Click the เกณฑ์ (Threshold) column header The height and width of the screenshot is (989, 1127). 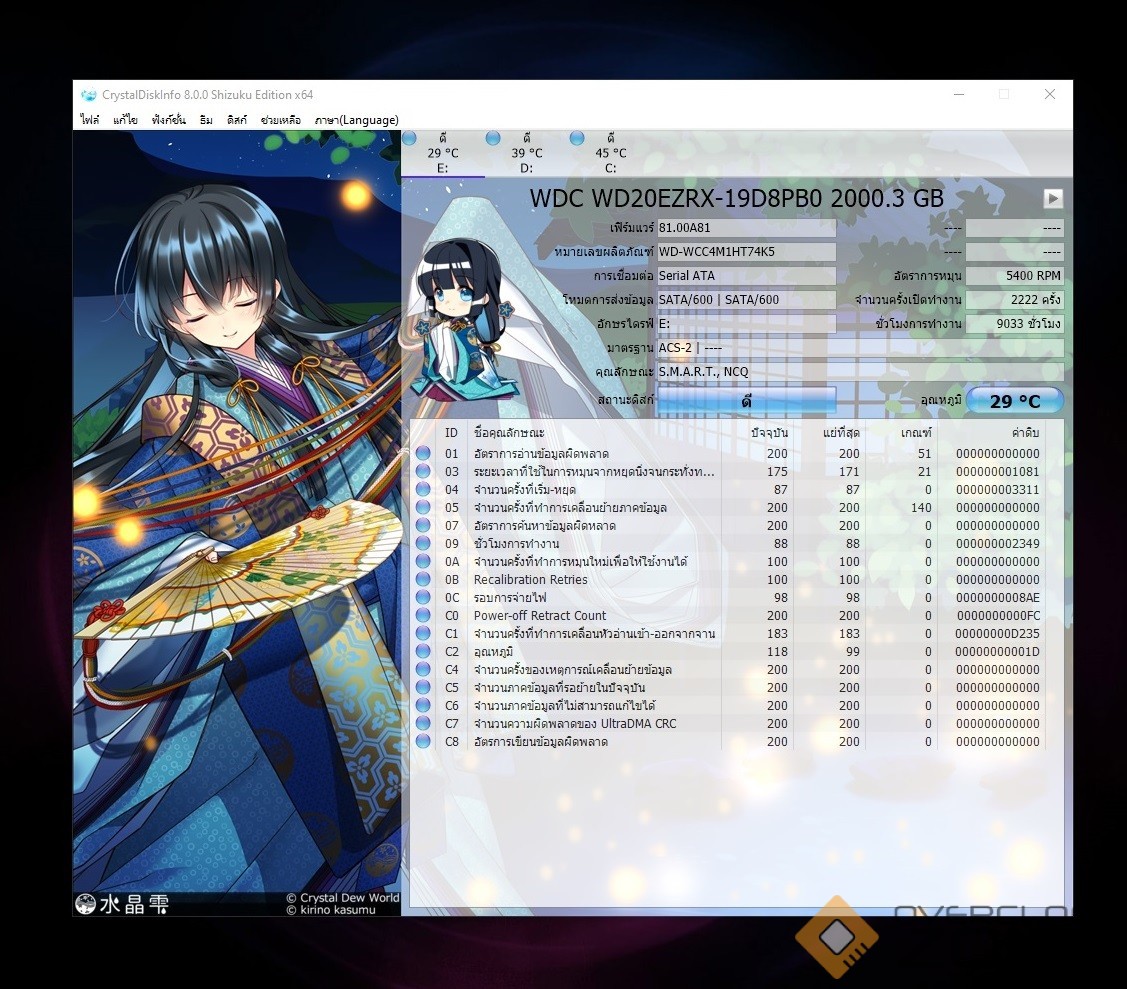(901, 433)
